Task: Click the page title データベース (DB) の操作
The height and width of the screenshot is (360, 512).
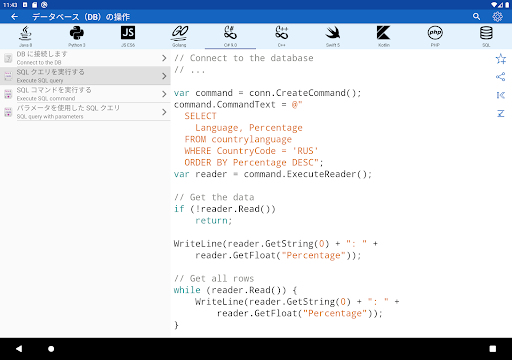Action: point(81,17)
